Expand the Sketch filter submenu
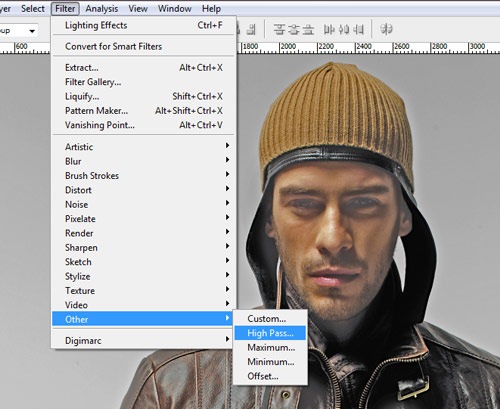Viewport: 500px width, 409px height. coord(143,262)
